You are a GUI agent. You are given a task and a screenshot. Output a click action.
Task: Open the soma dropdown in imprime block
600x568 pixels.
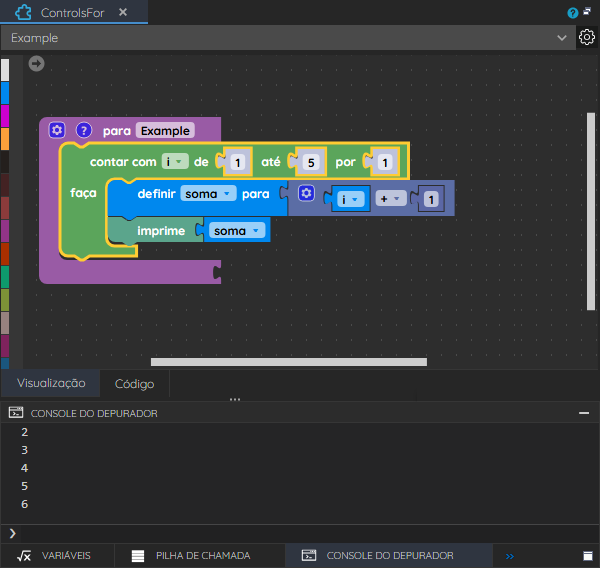(237, 230)
